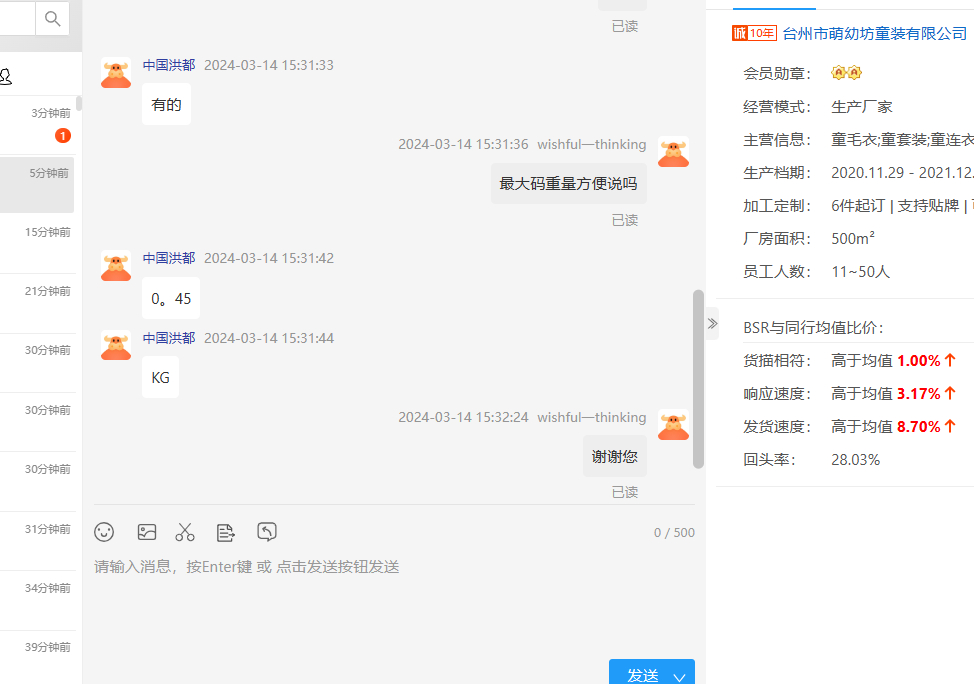Click the member medal icons
The height and width of the screenshot is (684, 974).
click(x=846, y=73)
